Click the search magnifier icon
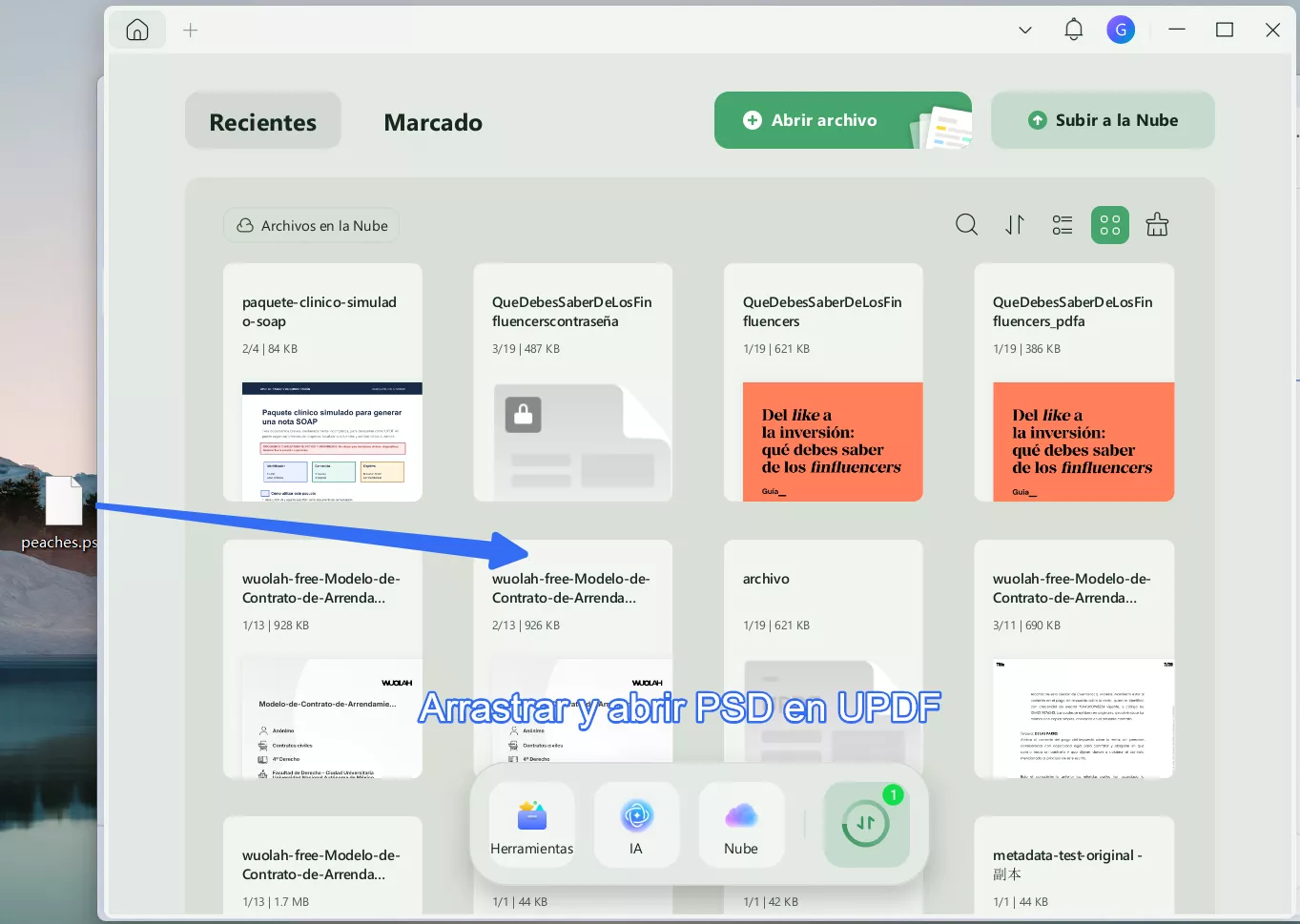The height and width of the screenshot is (924, 1300). (966, 225)
